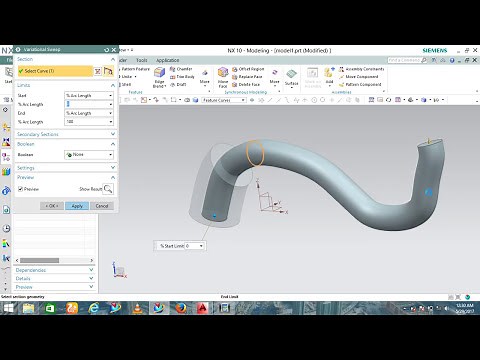The height and width of the screenshot is (360, 480).
Task: Click the Add component icon
Action: tap(329, 73)
